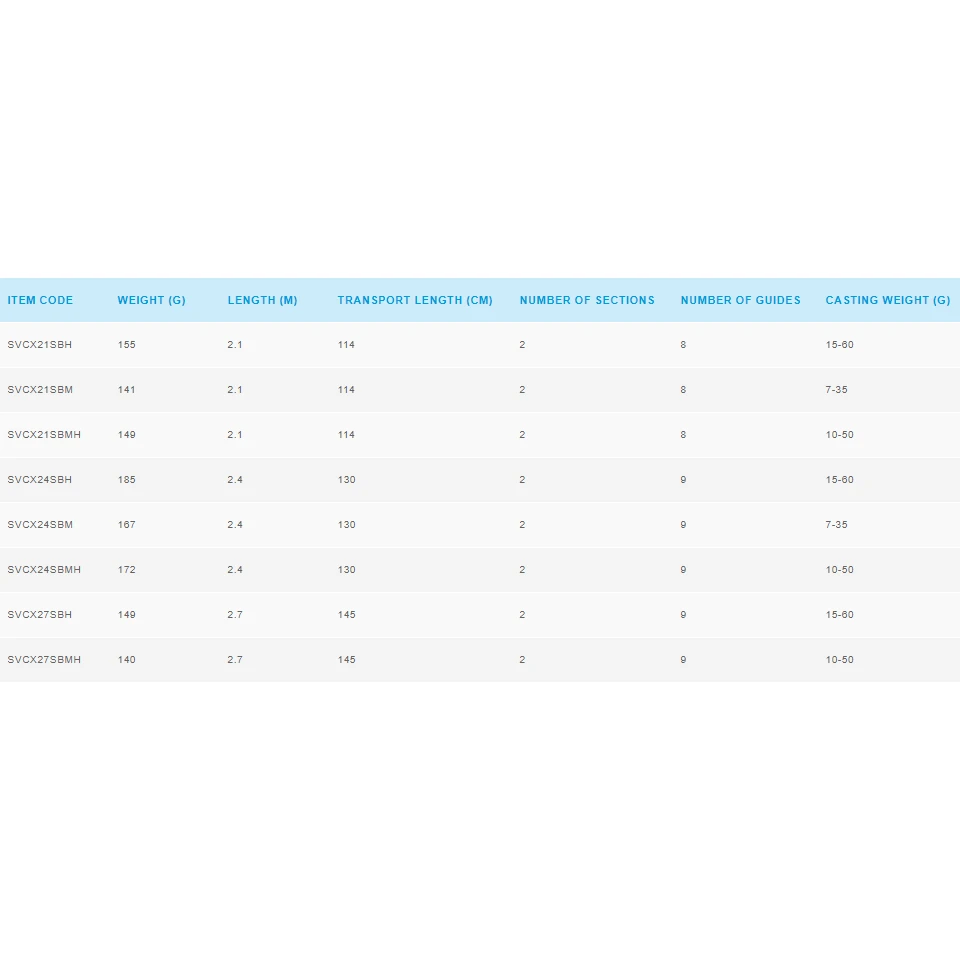The width and height of the screenshot is (960, 960).
Task: Choose the SVCX24SBM item code
Action: pyautogui.click(x=40, y=525)
